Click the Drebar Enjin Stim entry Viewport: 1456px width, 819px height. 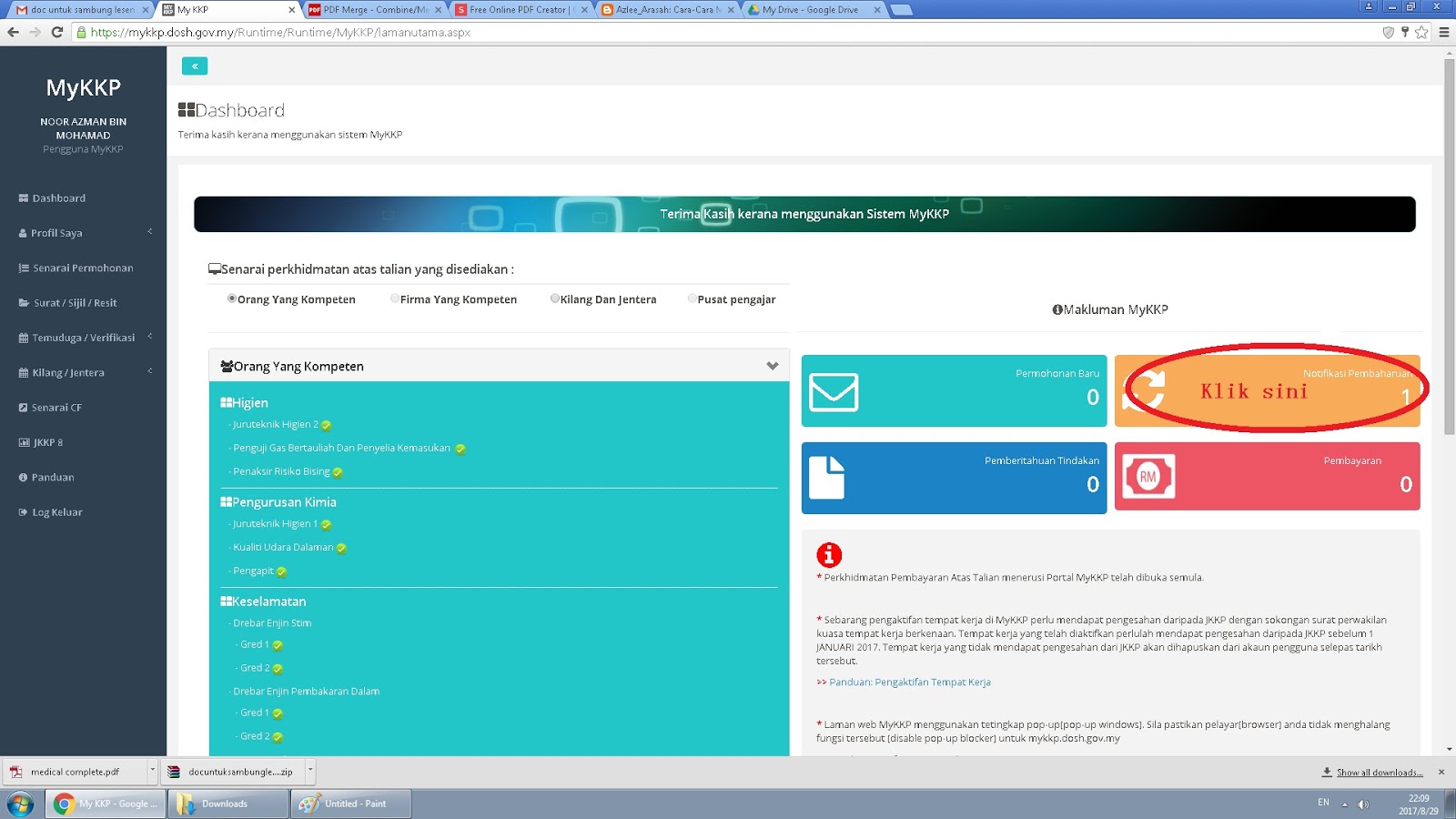point(272,623)
